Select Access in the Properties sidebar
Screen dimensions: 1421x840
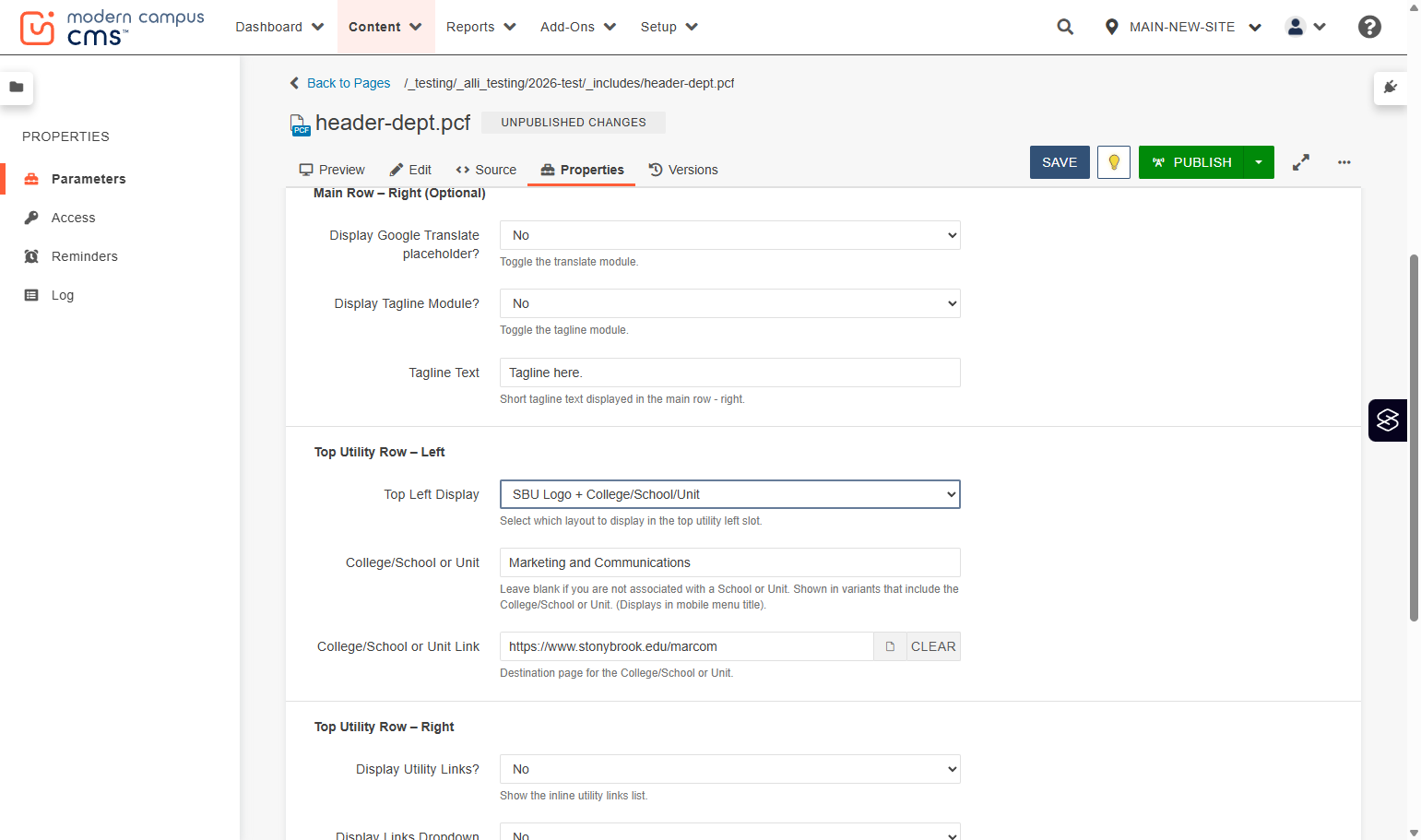tap(74, 218)
